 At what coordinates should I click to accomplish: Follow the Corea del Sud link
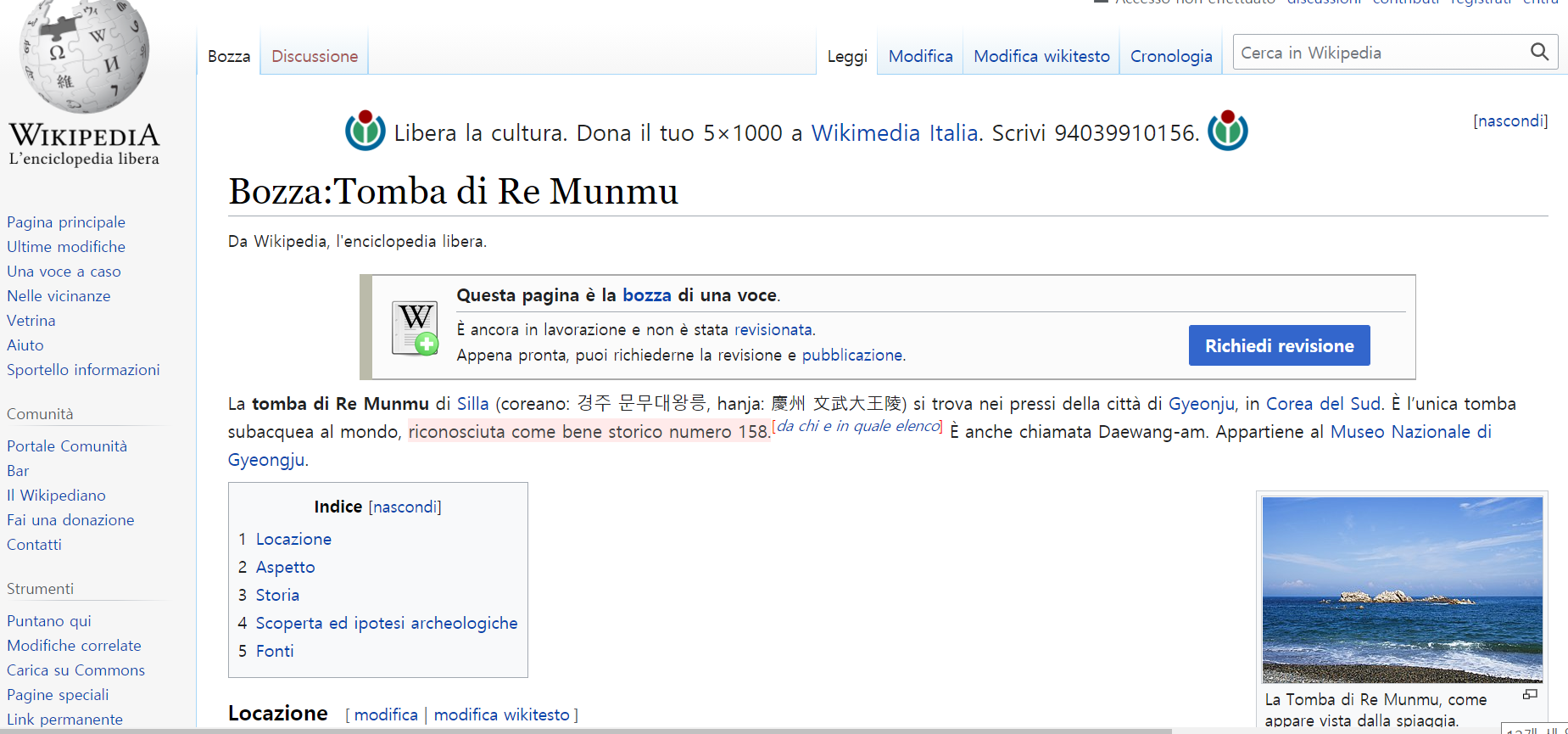(1324, 404)
